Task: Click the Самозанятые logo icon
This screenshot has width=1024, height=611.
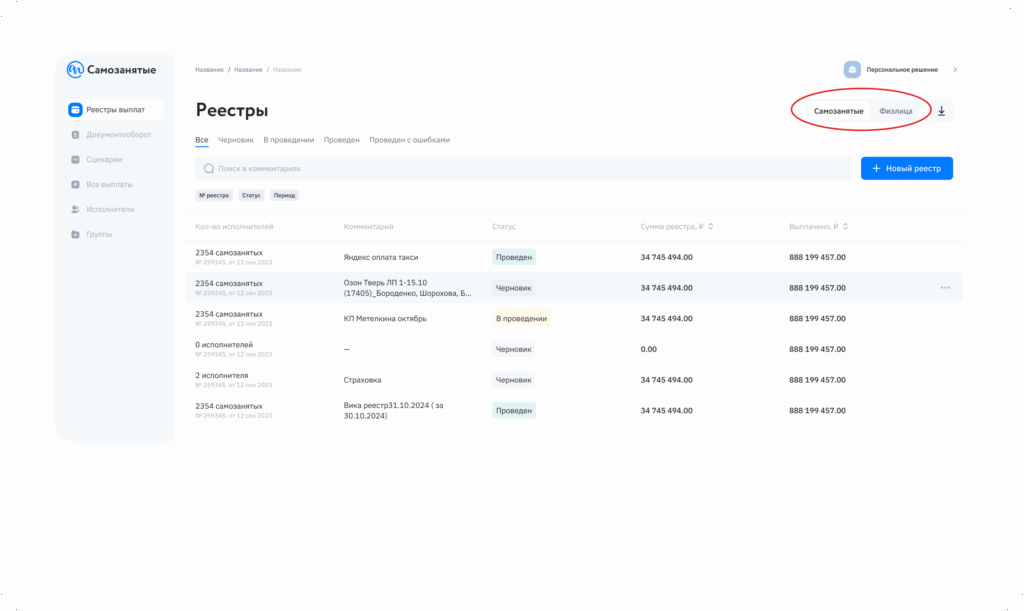Action: pyautogui.click(x=75, y=70)
